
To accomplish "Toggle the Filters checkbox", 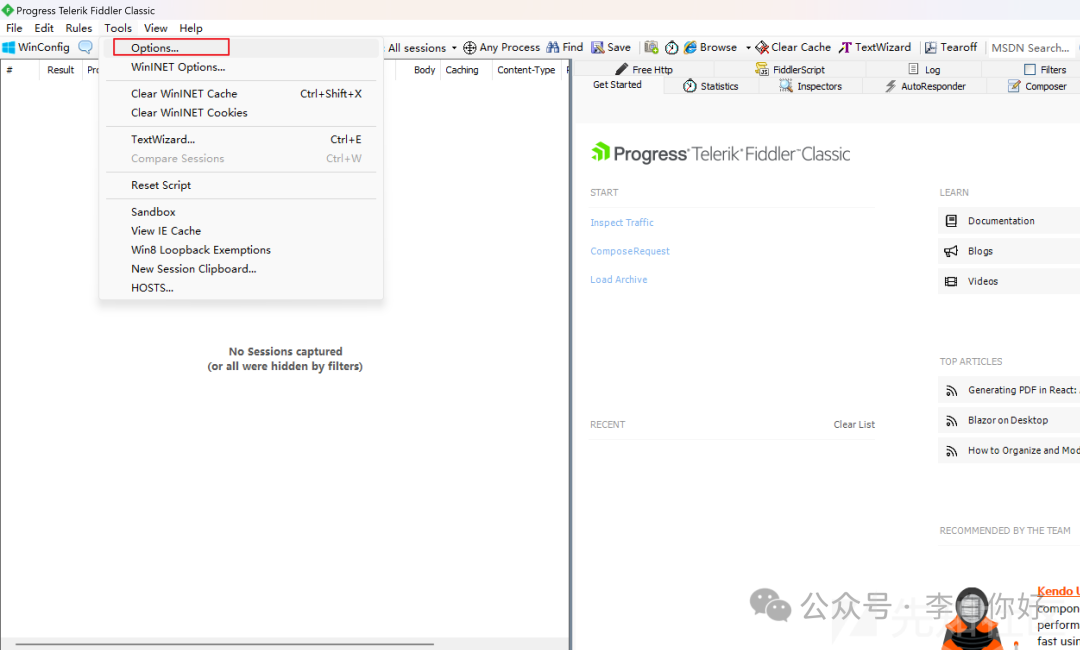I will (1030, 70).
